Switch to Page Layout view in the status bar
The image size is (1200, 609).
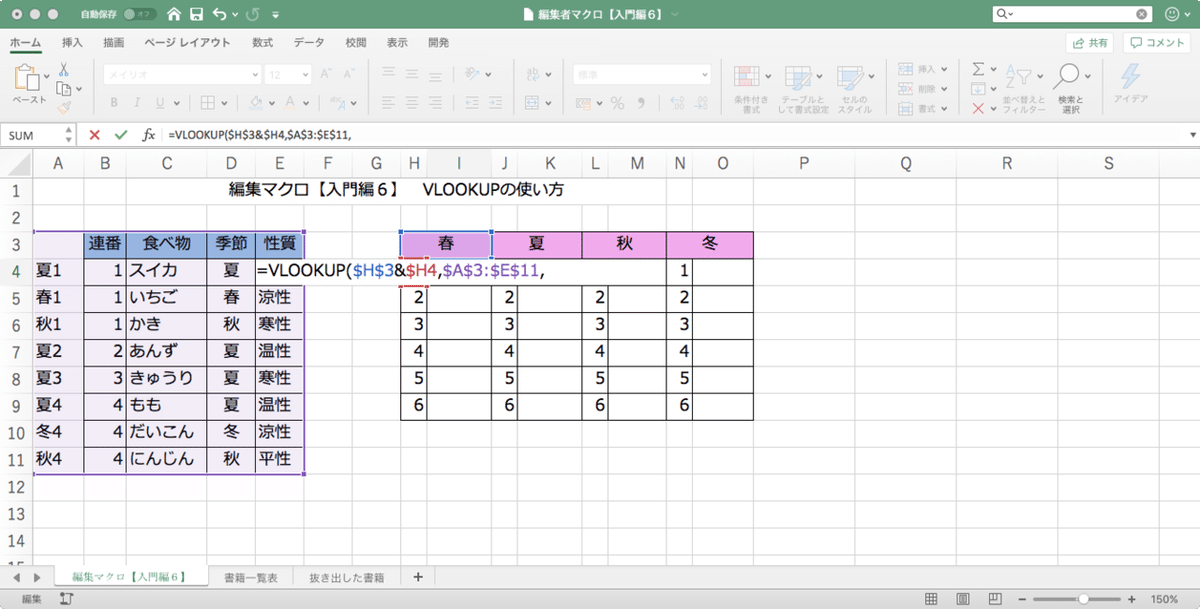961,598
